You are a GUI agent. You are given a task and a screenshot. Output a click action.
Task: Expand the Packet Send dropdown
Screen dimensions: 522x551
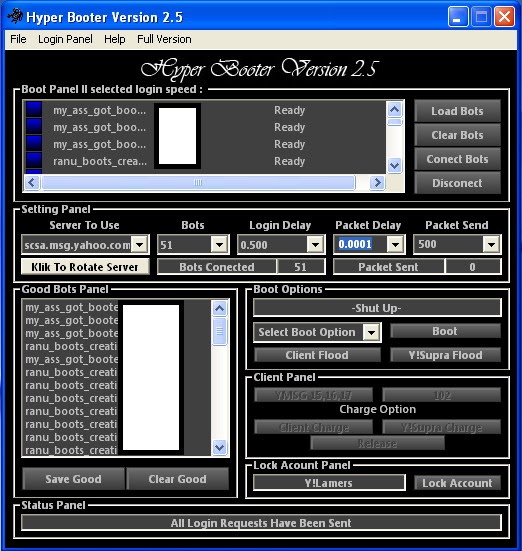491,244
